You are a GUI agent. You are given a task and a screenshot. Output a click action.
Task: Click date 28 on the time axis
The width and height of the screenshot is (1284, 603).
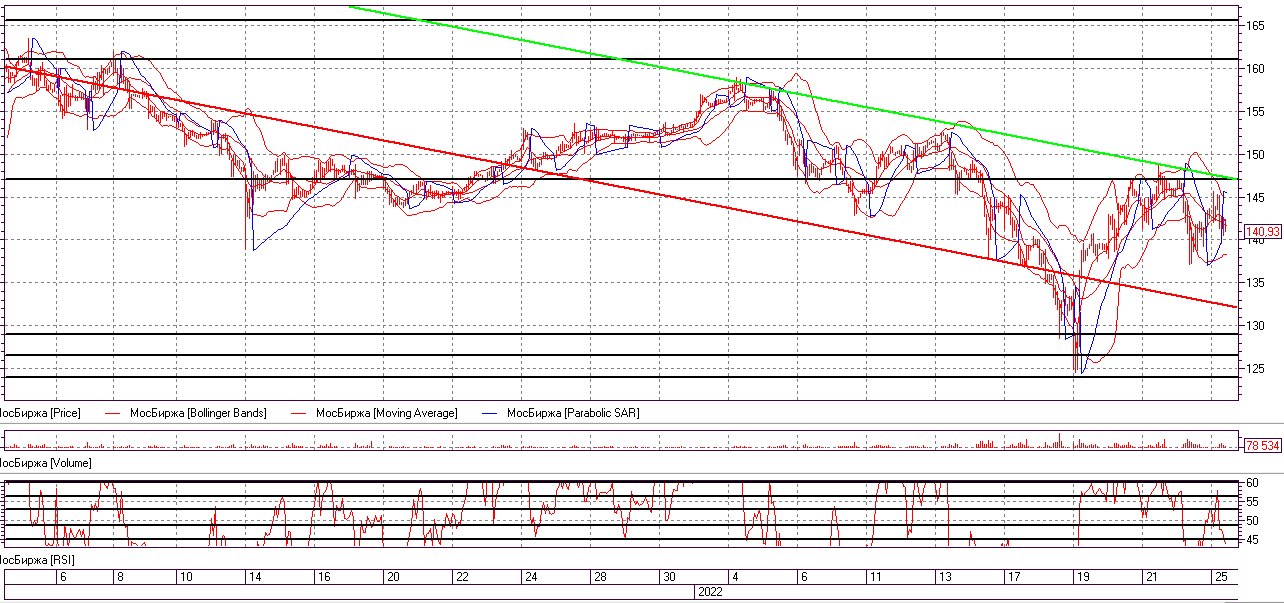pos(600,577)
